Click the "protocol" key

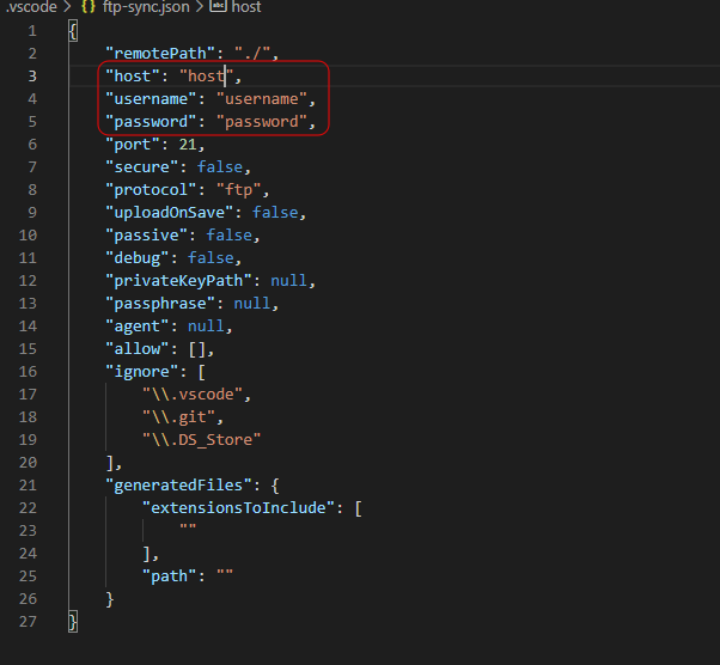pos(151,190)
